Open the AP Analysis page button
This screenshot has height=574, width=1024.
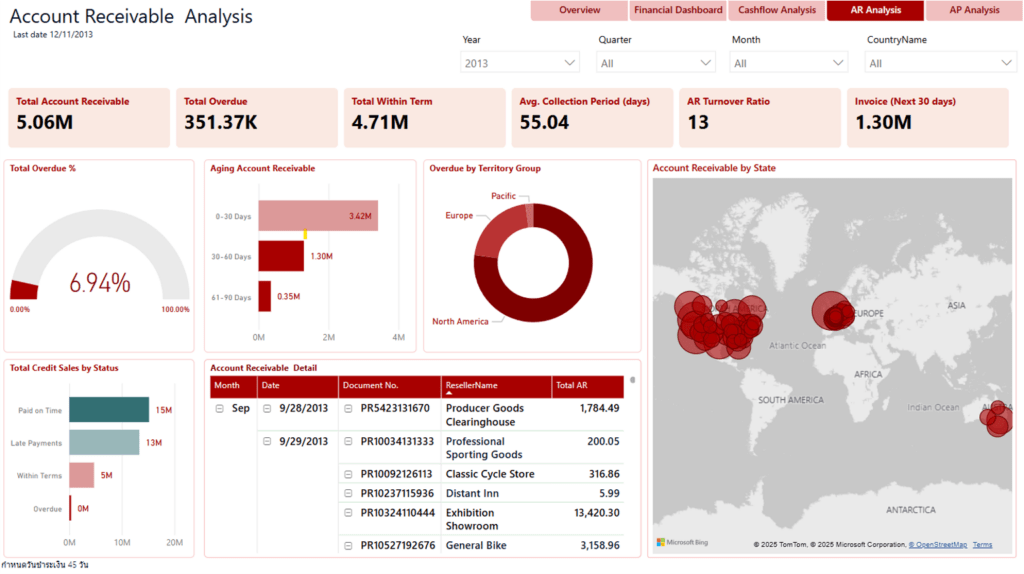(x=974, y=10)
